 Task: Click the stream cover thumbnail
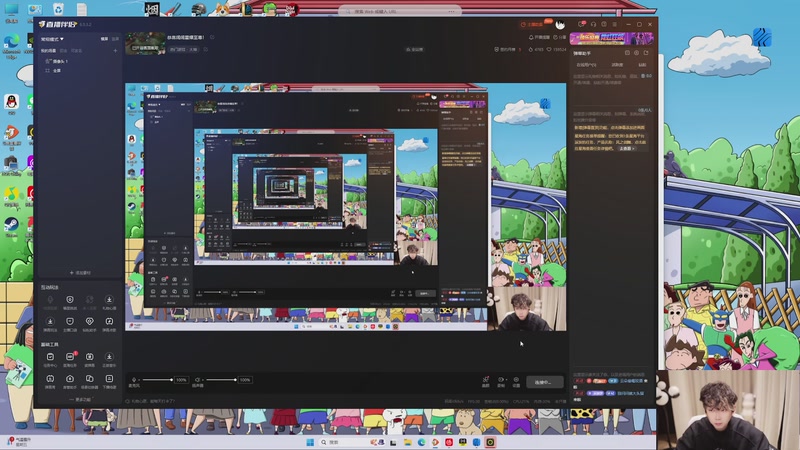click(x=145, y=43)
